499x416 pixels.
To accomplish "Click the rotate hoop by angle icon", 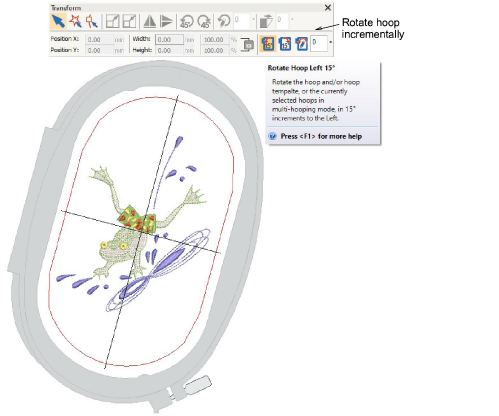I will click(x=302, y=44).
